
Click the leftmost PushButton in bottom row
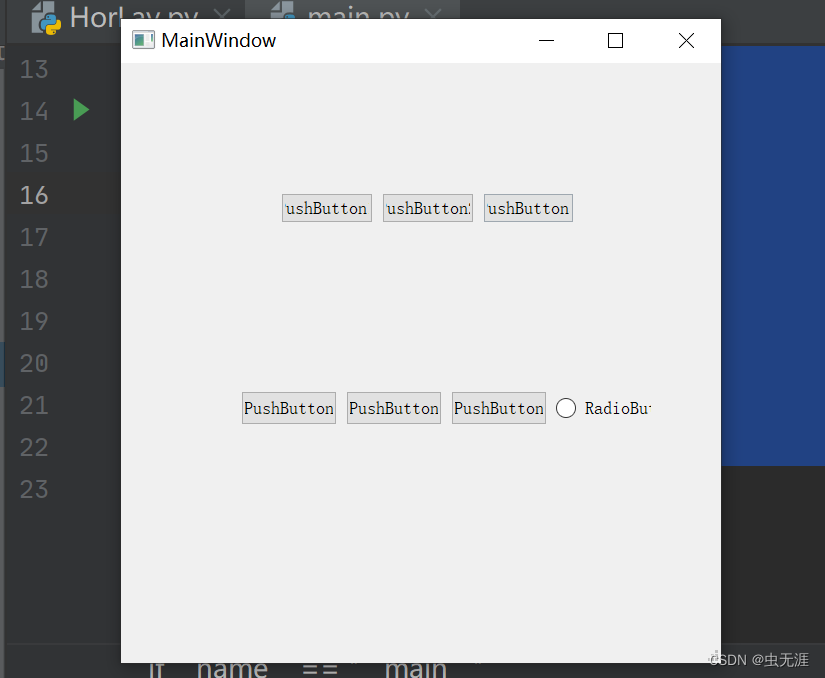pos(289,408)
